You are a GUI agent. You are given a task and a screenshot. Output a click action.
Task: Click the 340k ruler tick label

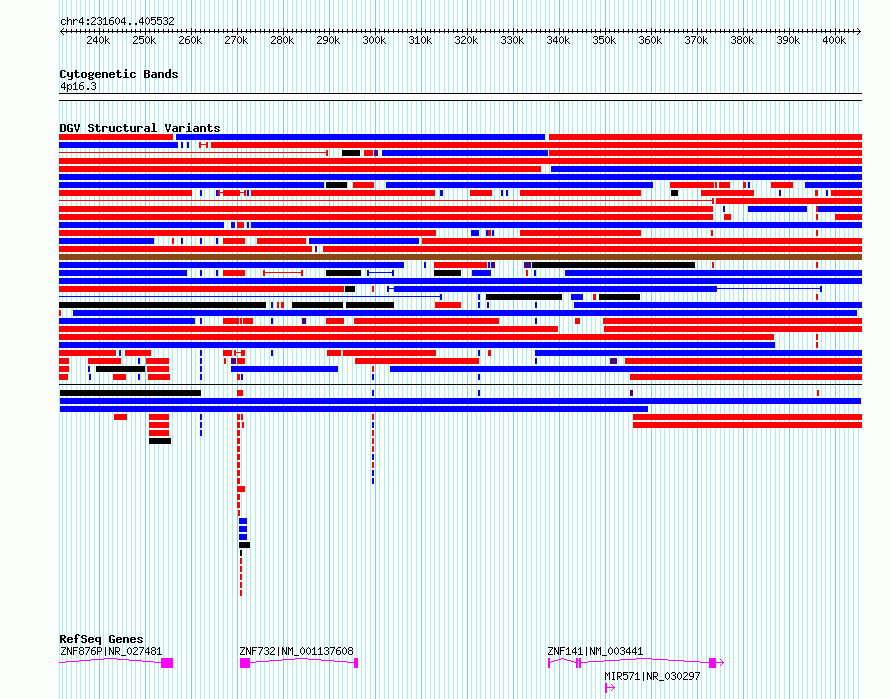point(558,40)
